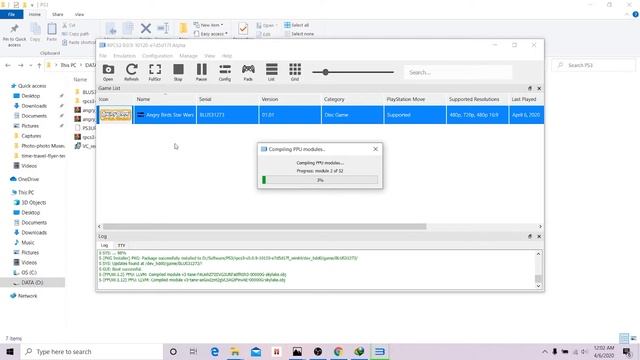
Task: Open the Pads controller settings icon
Action: [x=248, y=72]
